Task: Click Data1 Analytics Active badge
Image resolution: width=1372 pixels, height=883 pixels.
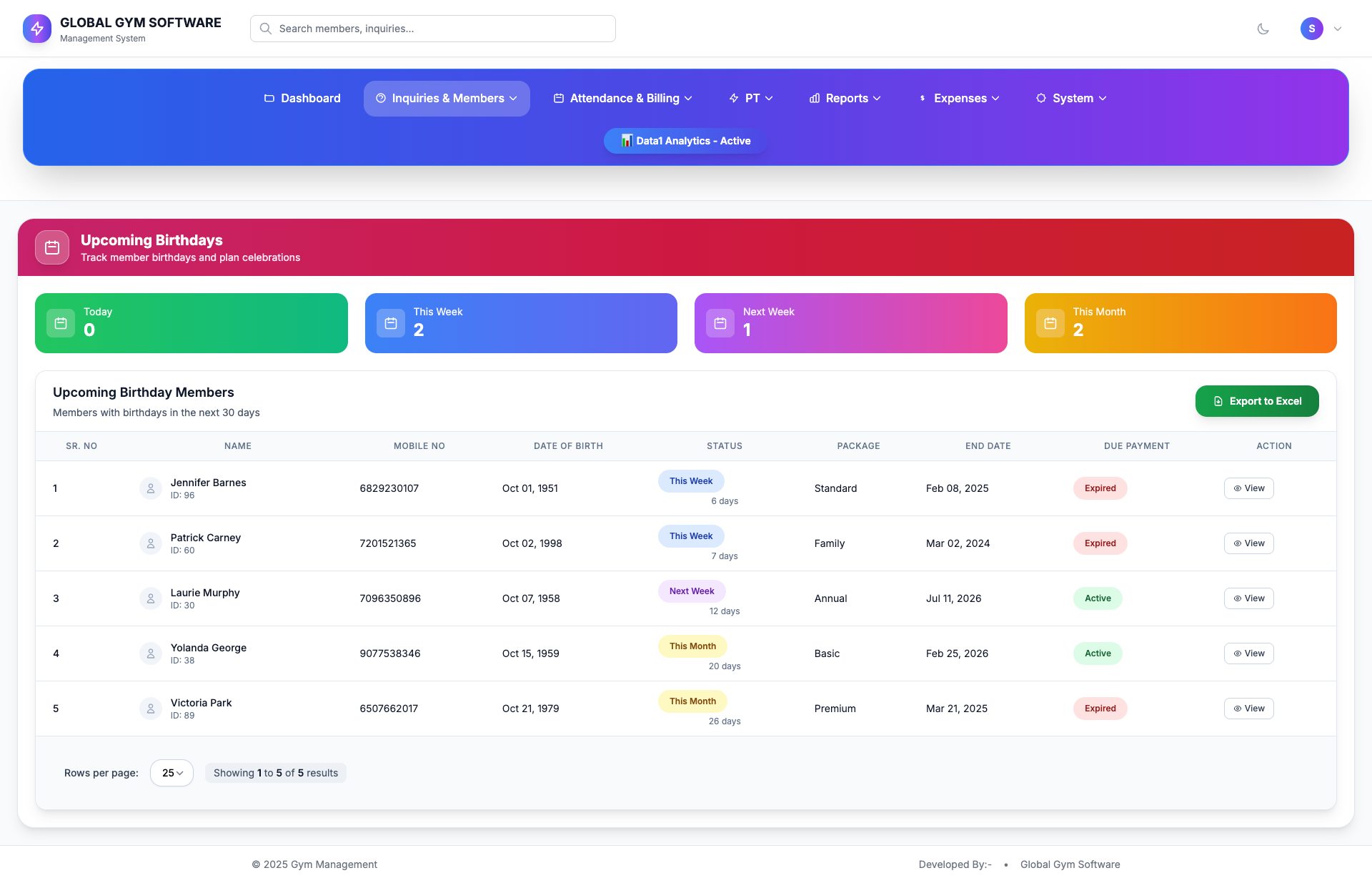Action: click(x=686, y=141)
